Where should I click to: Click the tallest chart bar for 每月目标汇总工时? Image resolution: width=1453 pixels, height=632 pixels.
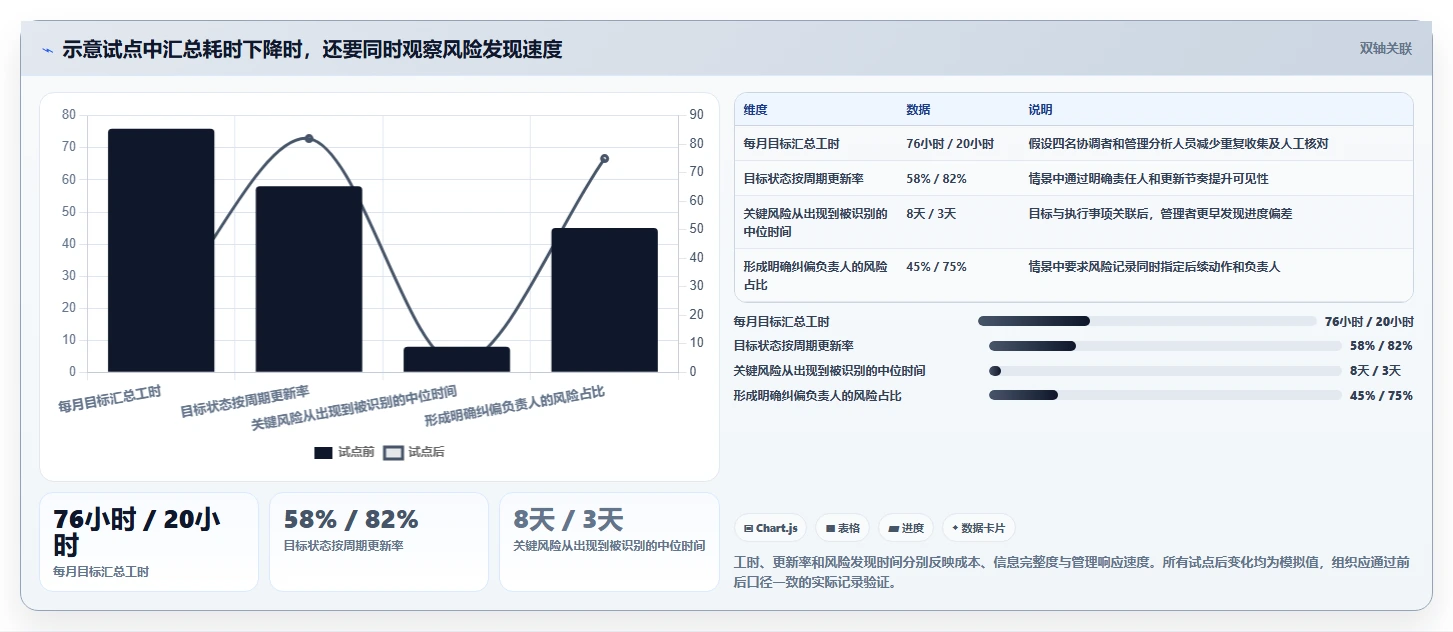click(161, 250)
